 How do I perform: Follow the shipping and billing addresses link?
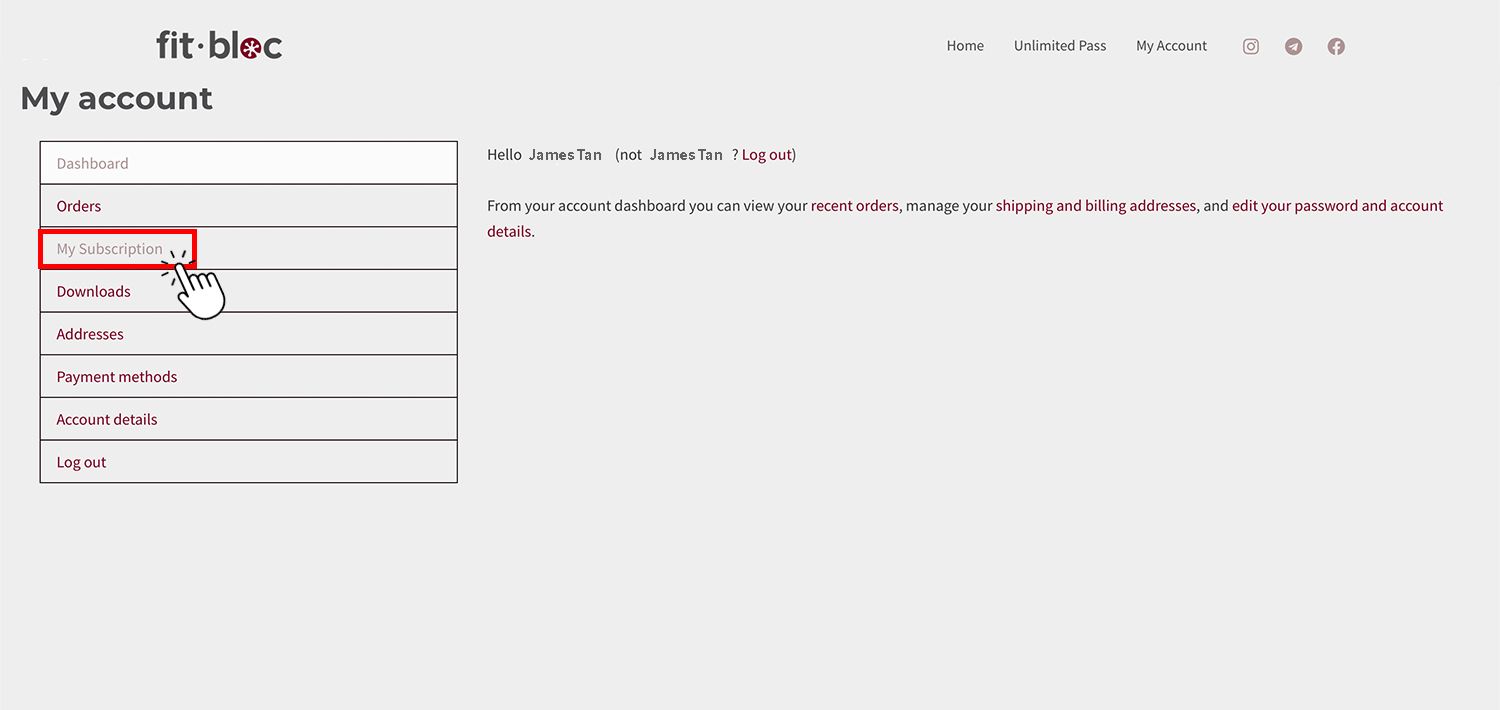point(1095,206)
